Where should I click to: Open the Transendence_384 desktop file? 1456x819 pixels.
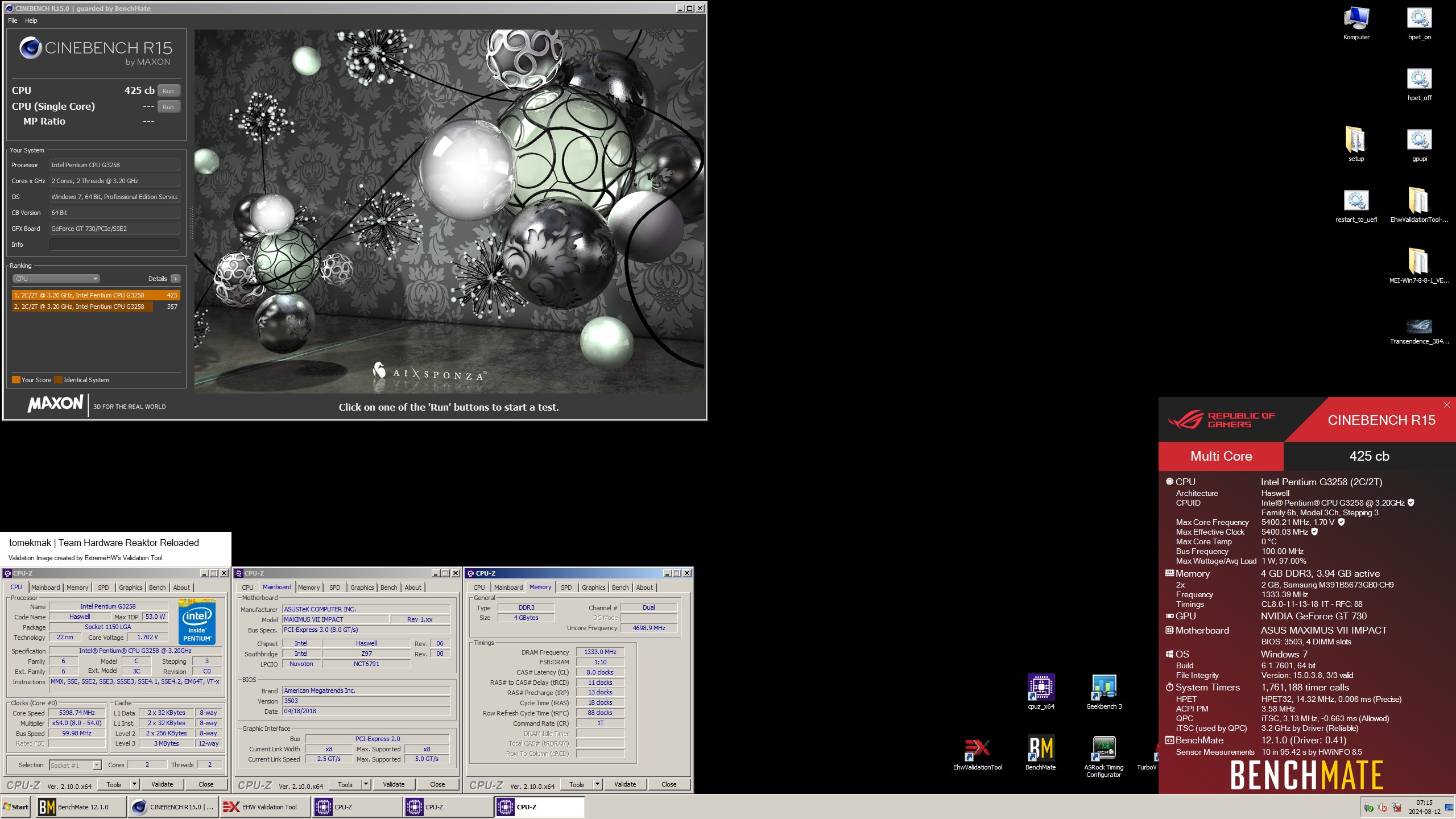pyautogui.click(x=1419, y=331)
